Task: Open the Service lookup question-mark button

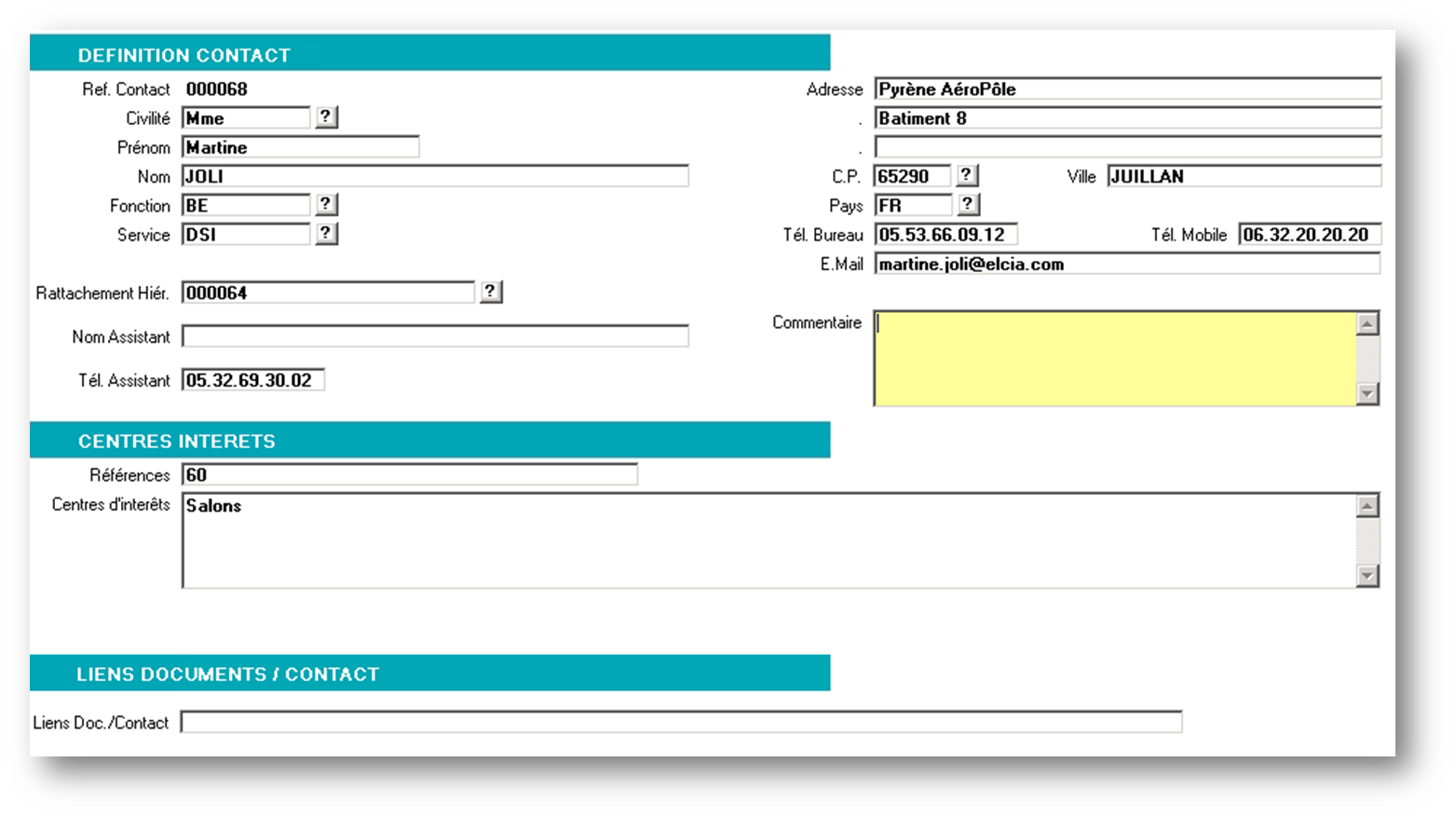Action: tap(325, 234)
